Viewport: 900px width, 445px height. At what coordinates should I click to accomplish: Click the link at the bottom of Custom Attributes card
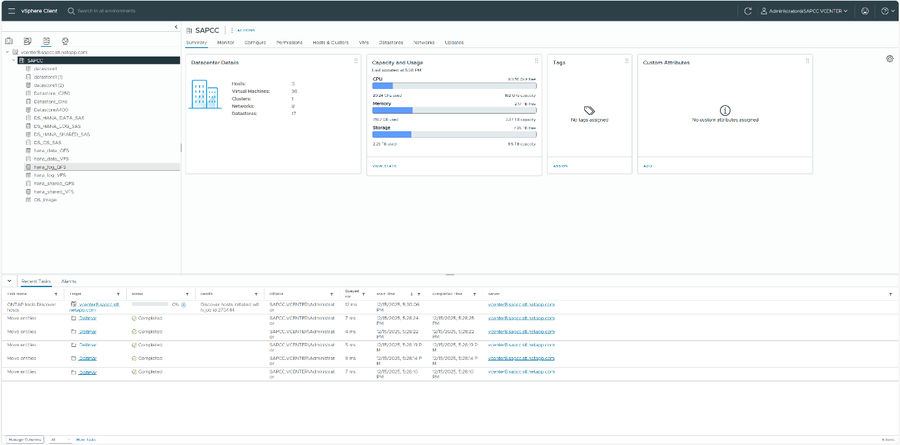pyautogui.click(x=647, y=166)
